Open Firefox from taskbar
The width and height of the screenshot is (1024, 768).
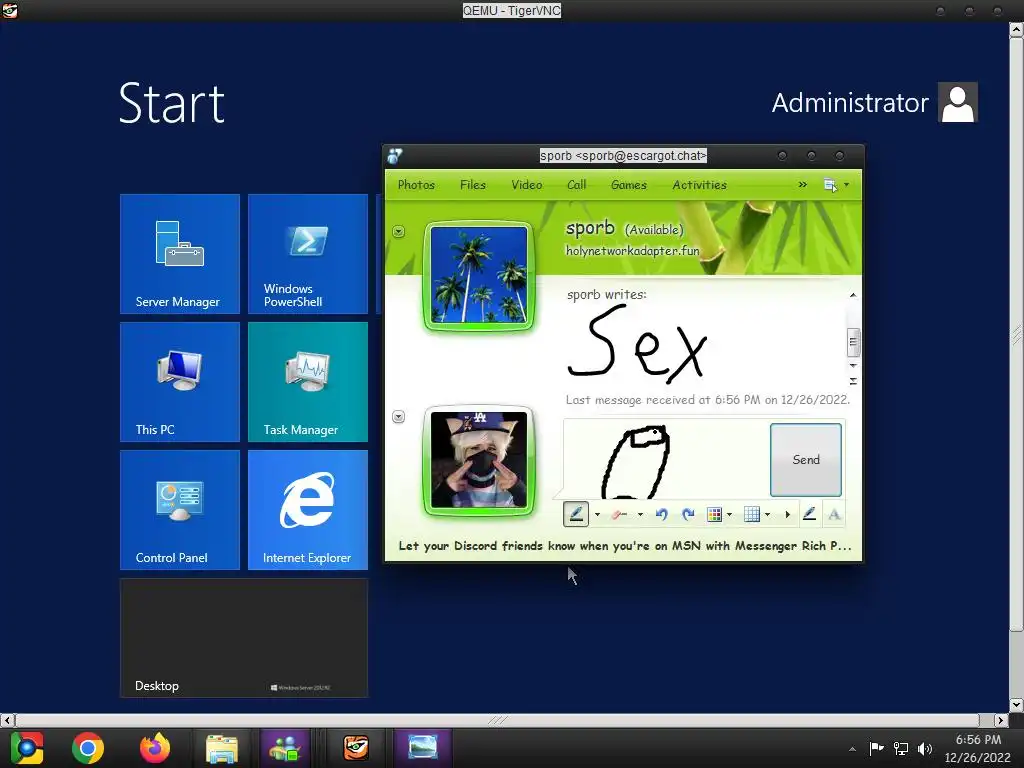click(155, 748)
